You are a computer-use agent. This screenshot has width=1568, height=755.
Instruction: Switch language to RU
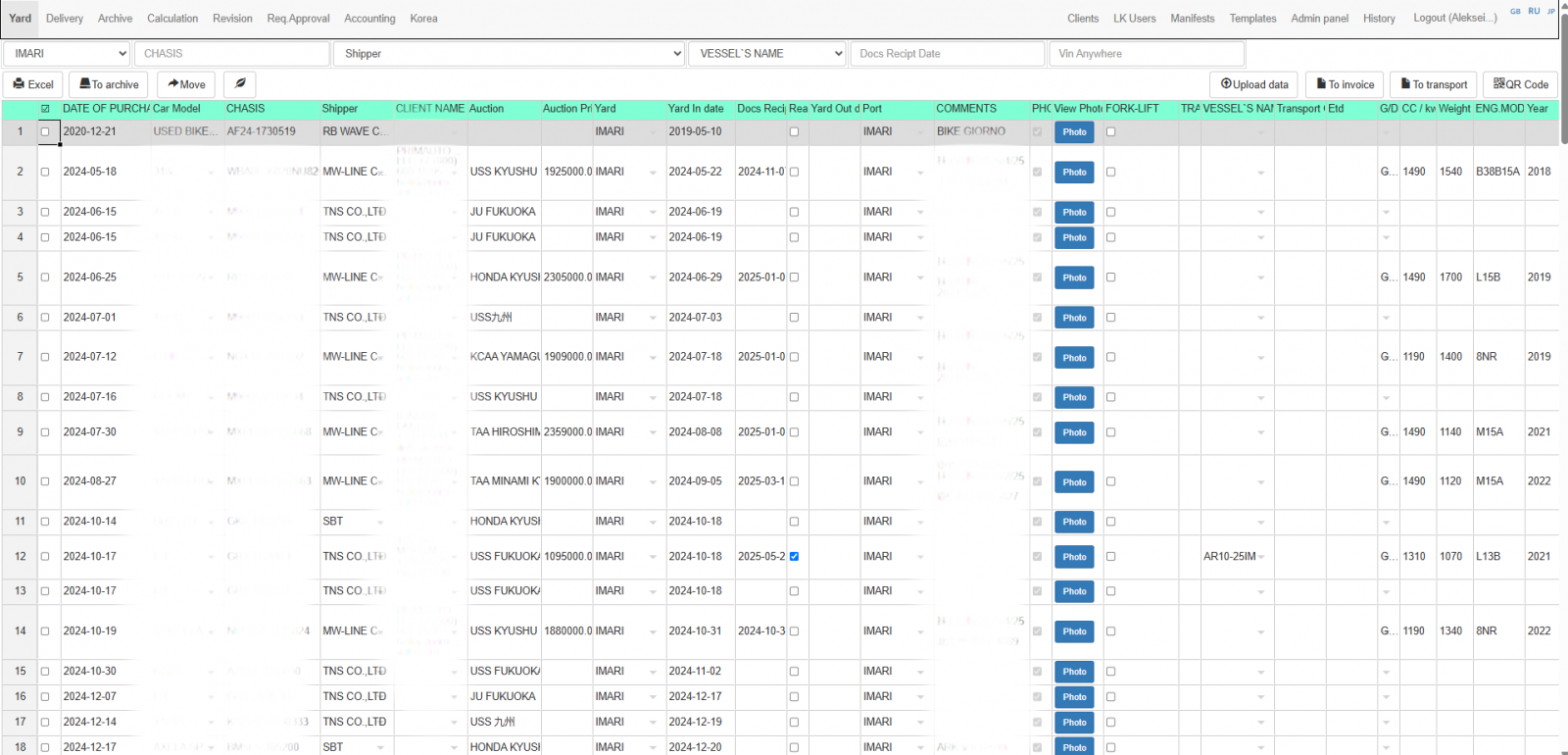pos(1534,12)
